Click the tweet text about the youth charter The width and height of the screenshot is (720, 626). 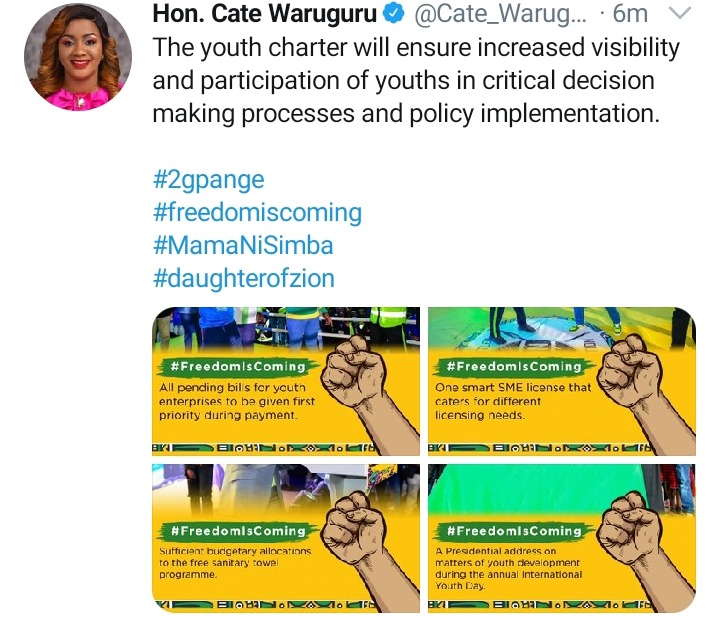(x=416, y=81)
